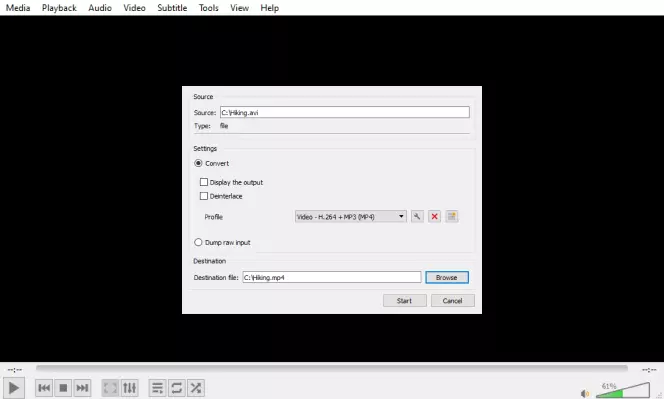This screenshot has height=399, width=664.
Task: Delete selected profile red X icon
Action: [x=434, y=216]
